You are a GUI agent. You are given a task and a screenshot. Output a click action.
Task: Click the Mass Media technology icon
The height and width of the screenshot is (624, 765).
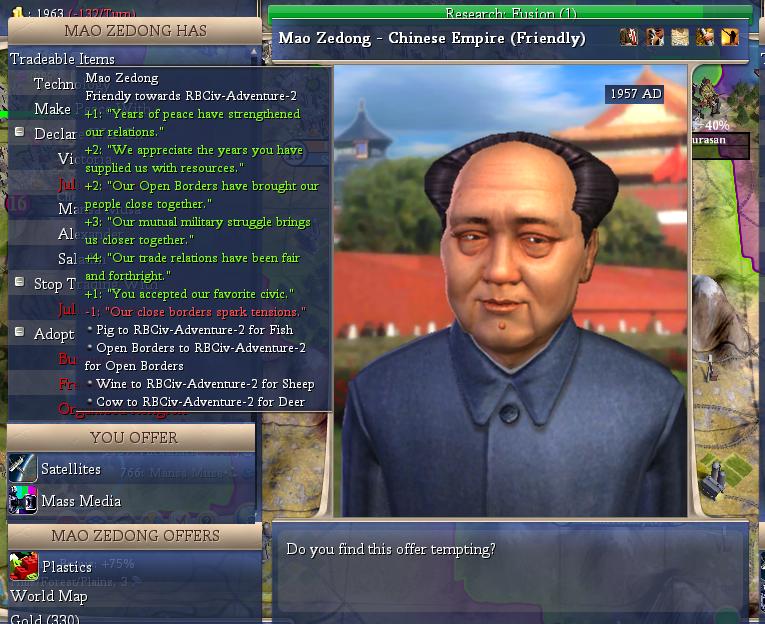[x=22, y=500]
